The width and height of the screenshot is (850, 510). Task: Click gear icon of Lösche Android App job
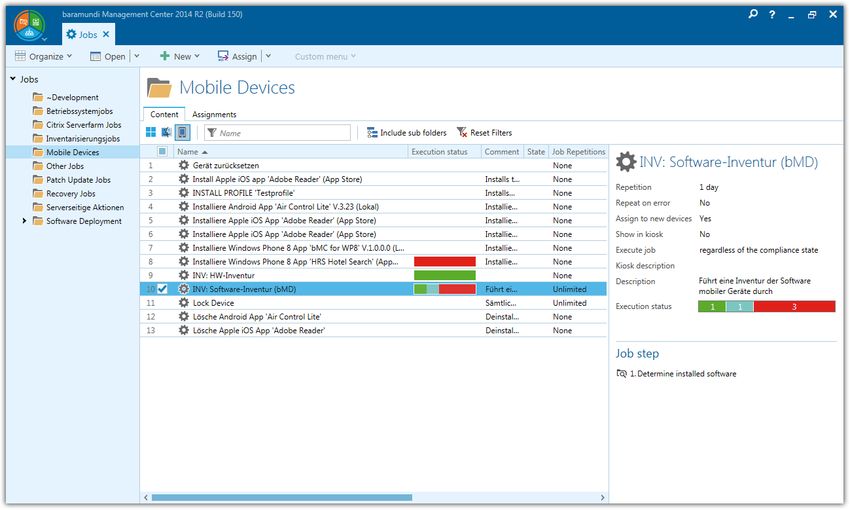point(184,317)
